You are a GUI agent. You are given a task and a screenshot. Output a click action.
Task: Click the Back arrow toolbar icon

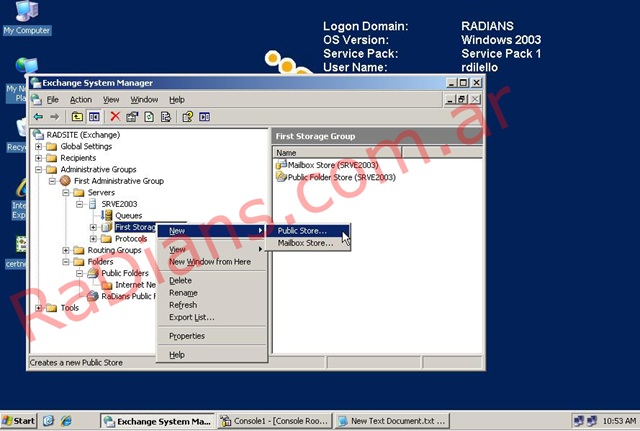(x=38, y=116)
